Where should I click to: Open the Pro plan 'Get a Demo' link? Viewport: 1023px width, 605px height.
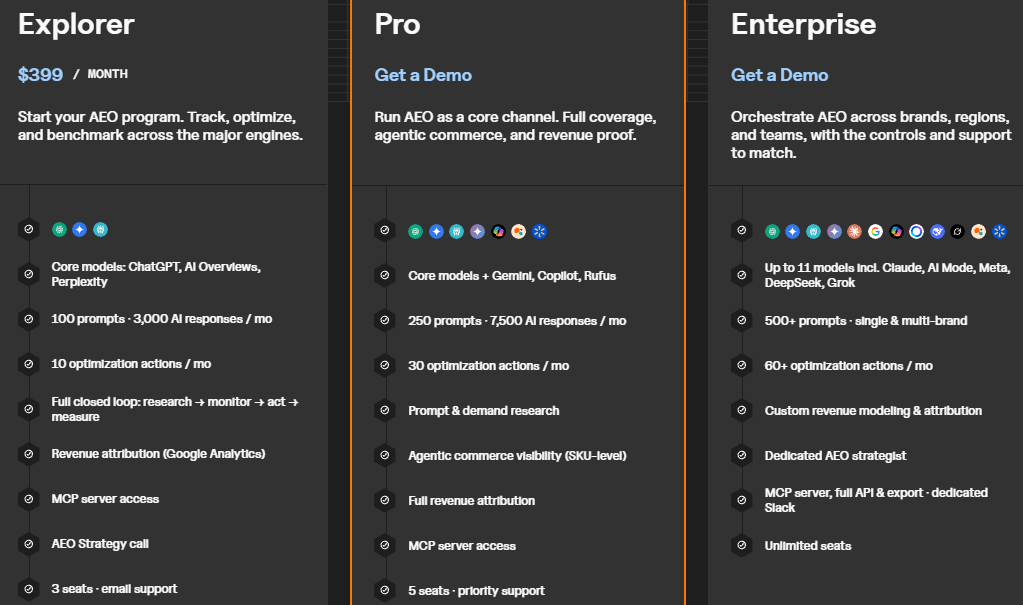coord(423,75)
